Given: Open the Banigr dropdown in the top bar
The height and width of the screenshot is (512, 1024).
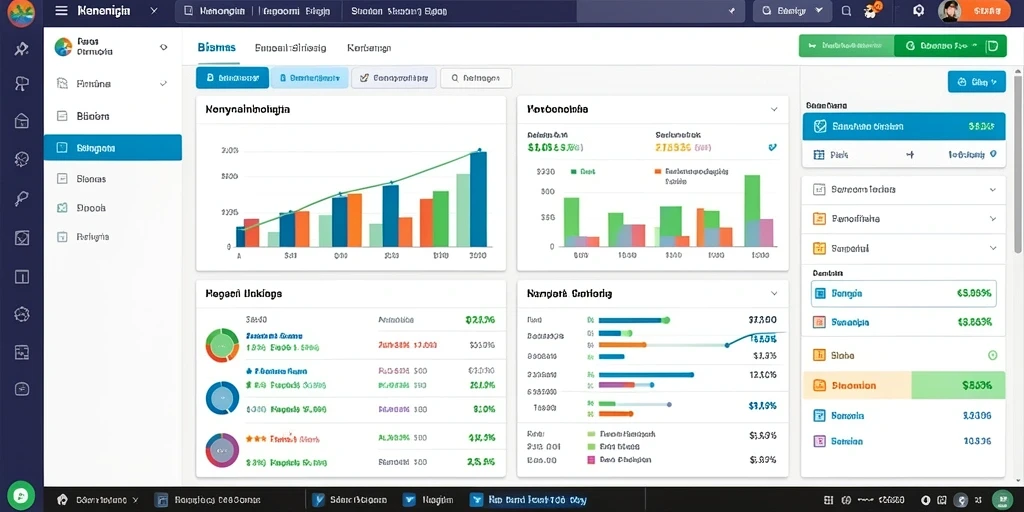Looking at the screenshot, I should (x=792, y=11).
